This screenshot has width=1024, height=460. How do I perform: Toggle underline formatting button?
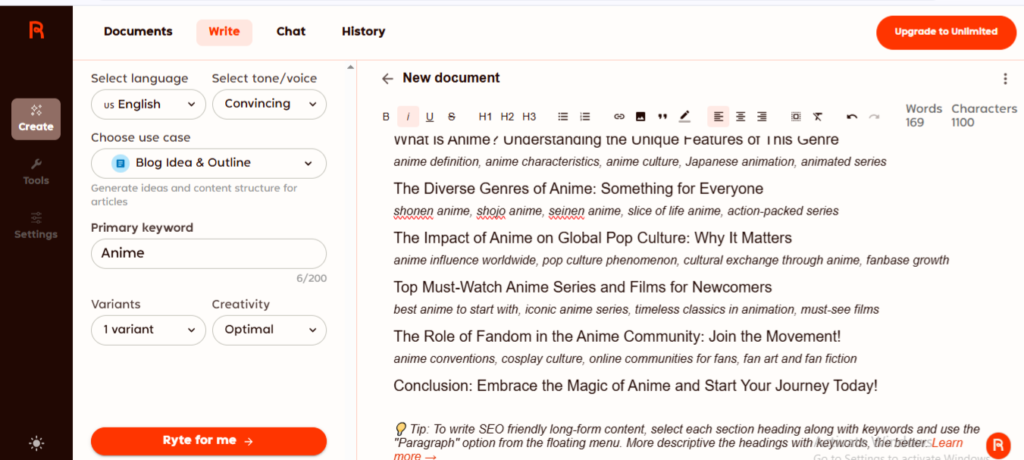(x=430, y=117)
